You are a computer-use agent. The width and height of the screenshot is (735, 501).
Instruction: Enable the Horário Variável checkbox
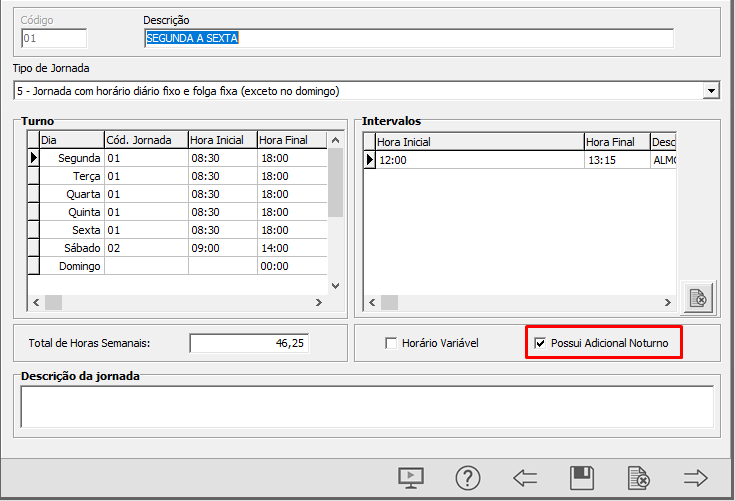coord(392,343)
